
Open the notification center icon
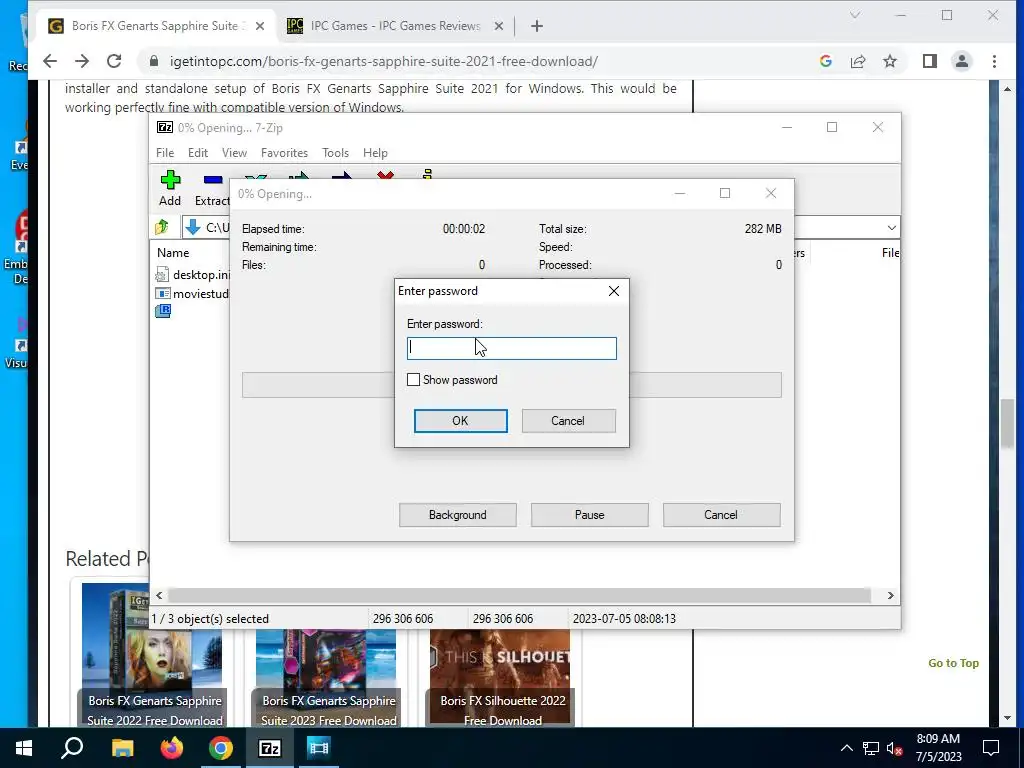(991, 748)
